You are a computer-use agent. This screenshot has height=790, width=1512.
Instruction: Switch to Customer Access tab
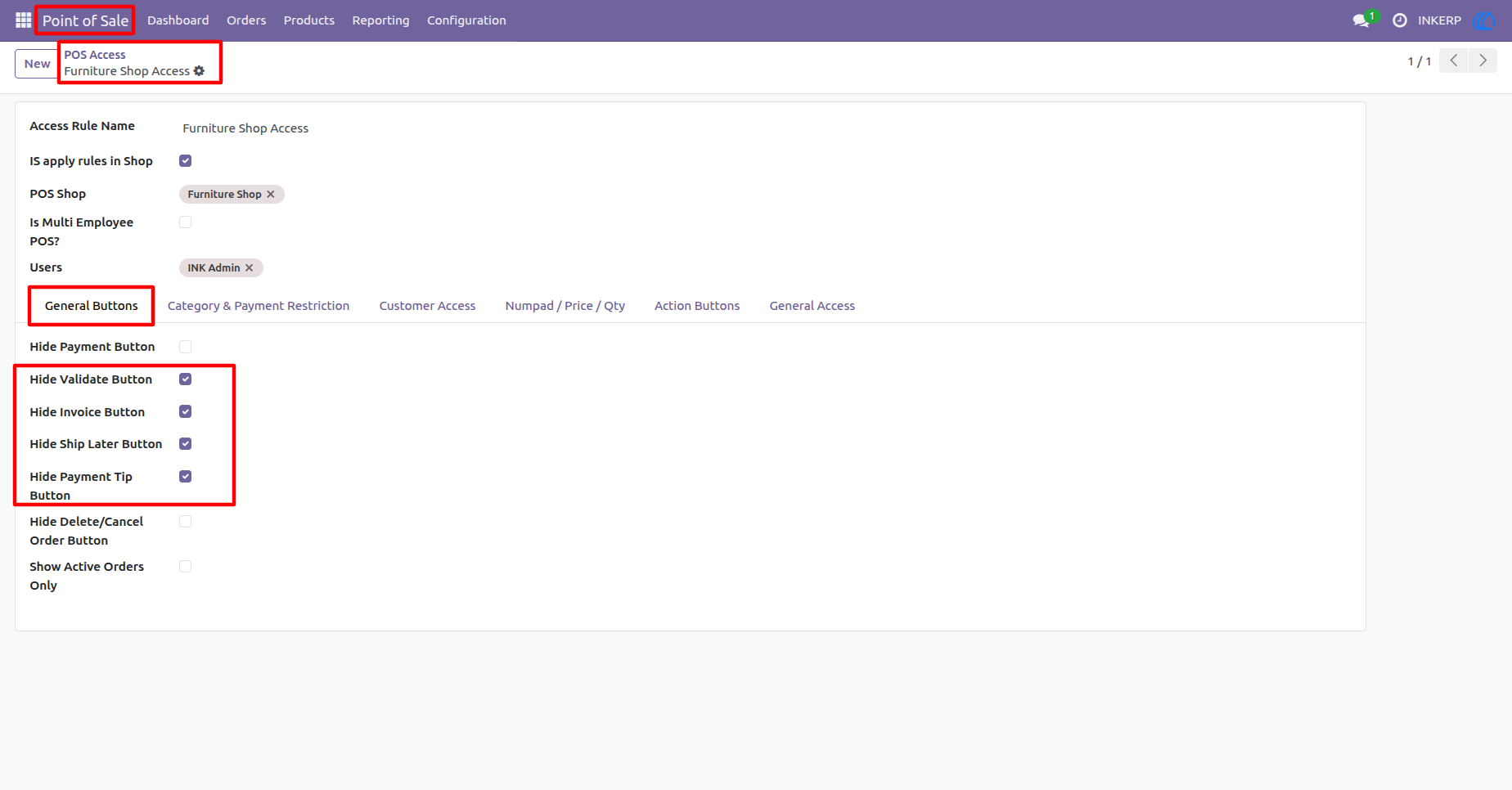(x=427, y=306)
